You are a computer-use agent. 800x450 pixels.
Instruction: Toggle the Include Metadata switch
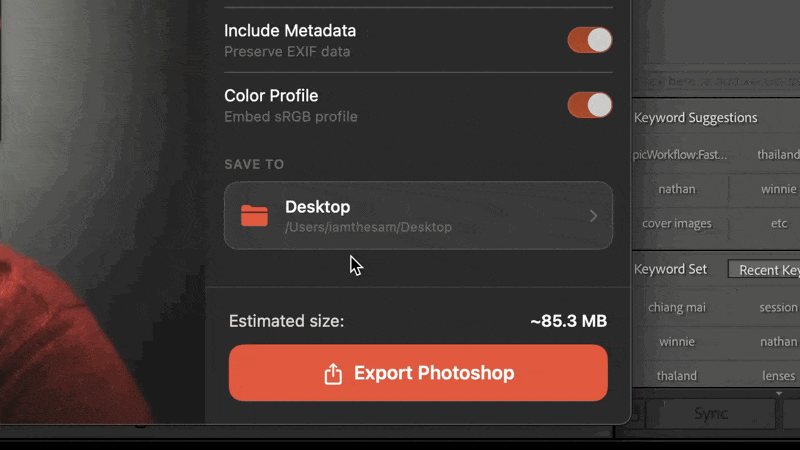point(589,40)
